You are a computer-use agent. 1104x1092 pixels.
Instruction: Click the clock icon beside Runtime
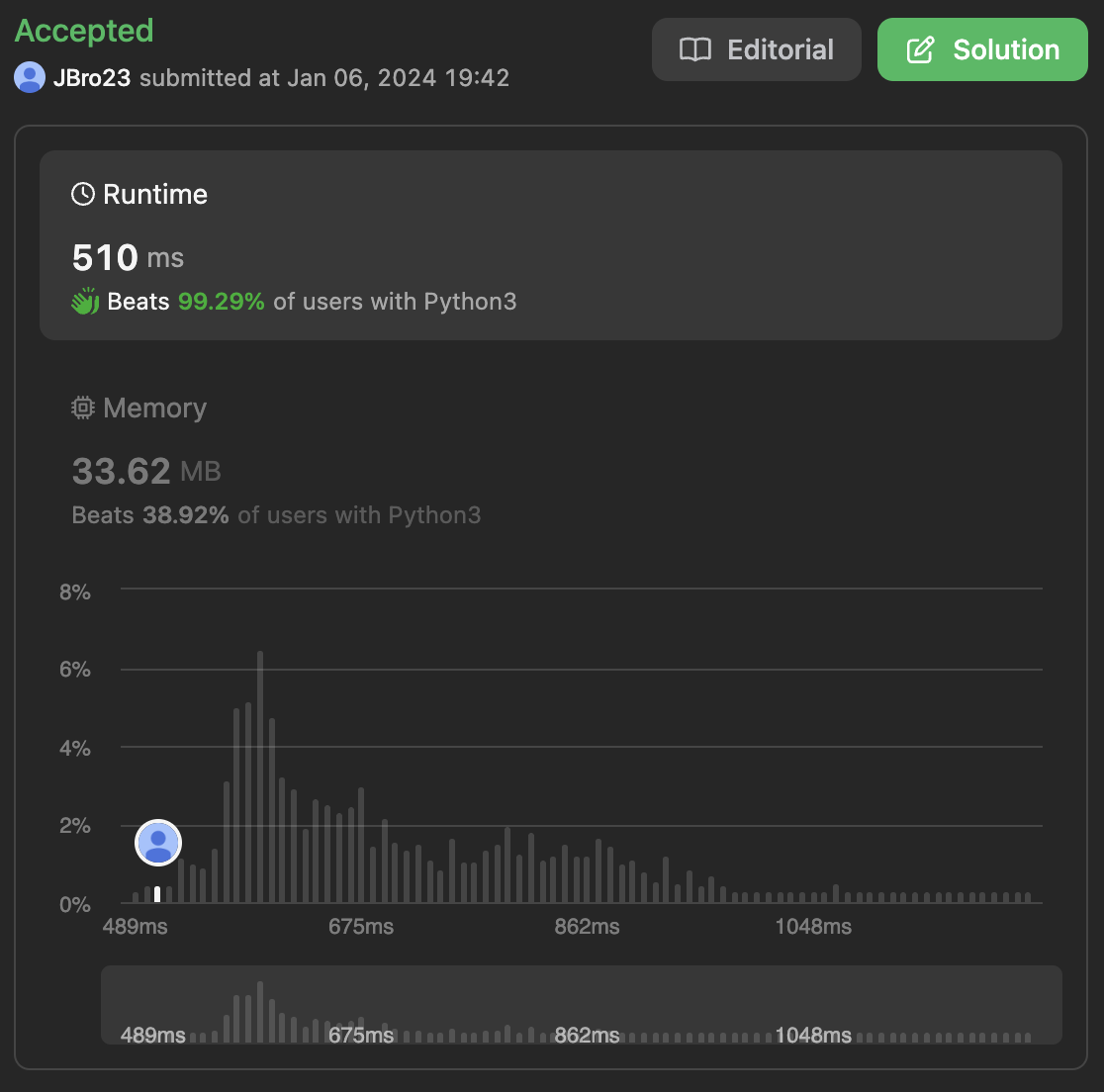pyautogui.click(x=82, y=194)
